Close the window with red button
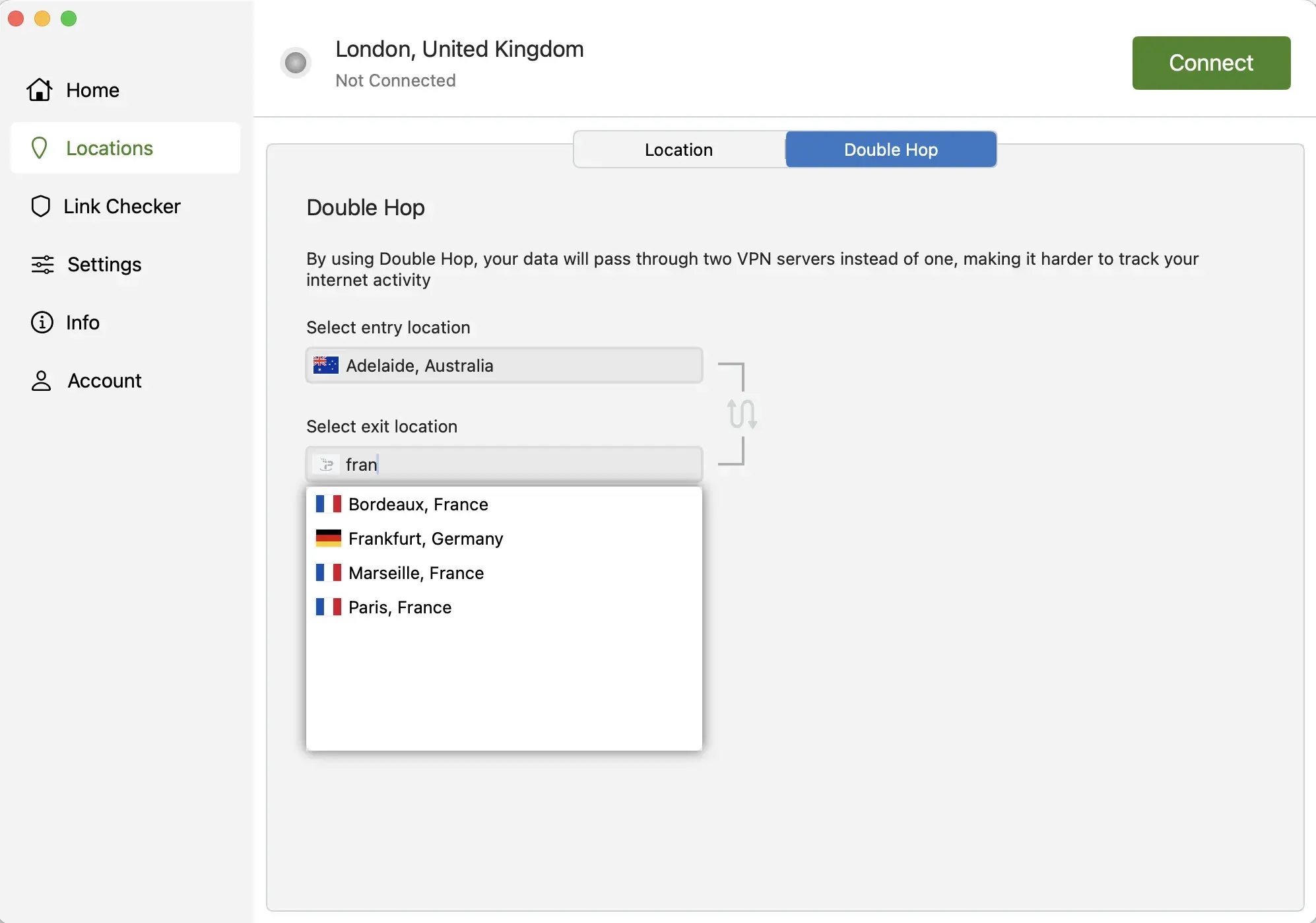Image resolution: width=1316 pixels, height=923 pixels. 16,18
